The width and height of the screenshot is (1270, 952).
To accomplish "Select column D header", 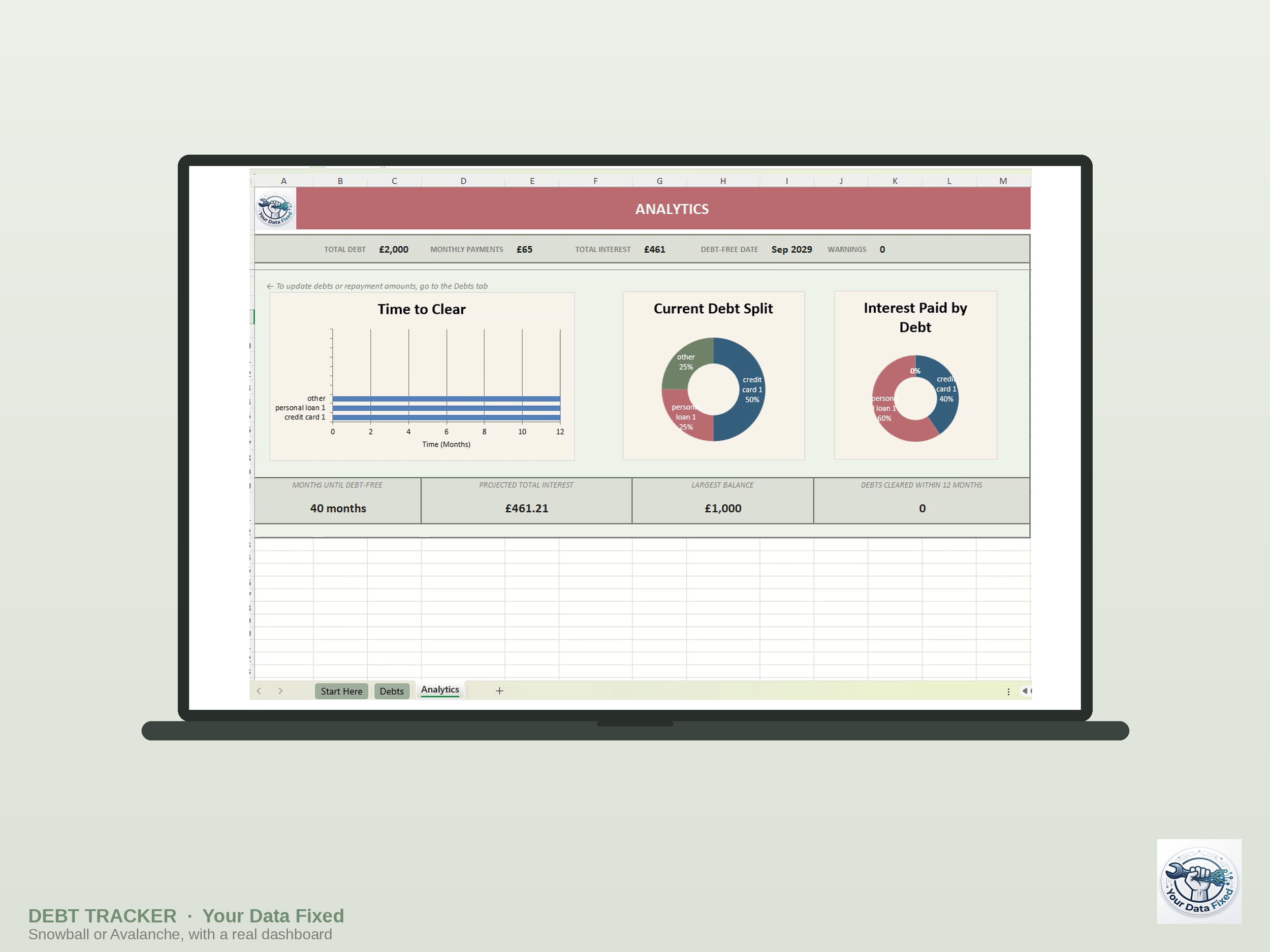I will [463, 181].
